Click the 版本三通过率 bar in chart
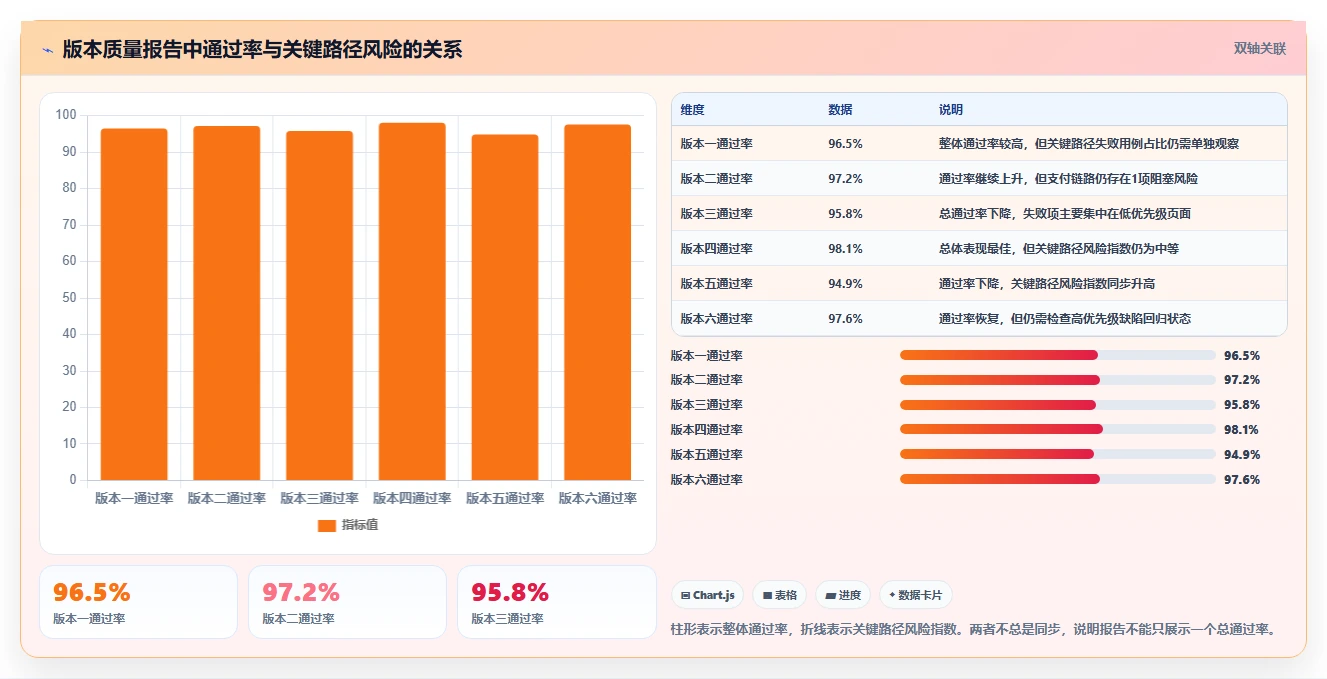 319,305
